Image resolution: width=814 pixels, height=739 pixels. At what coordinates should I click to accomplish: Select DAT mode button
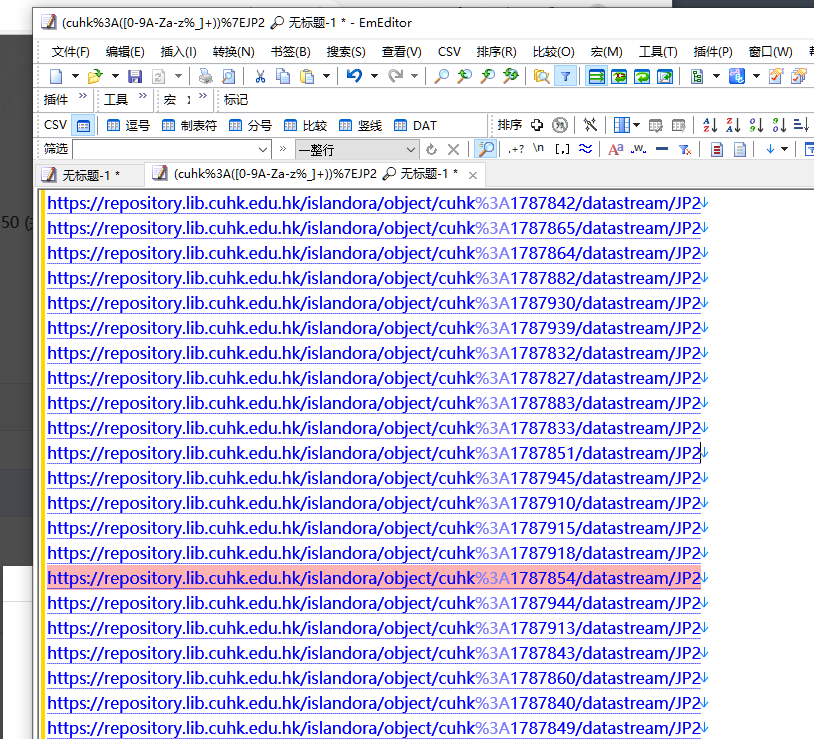(x=415, y=126)
